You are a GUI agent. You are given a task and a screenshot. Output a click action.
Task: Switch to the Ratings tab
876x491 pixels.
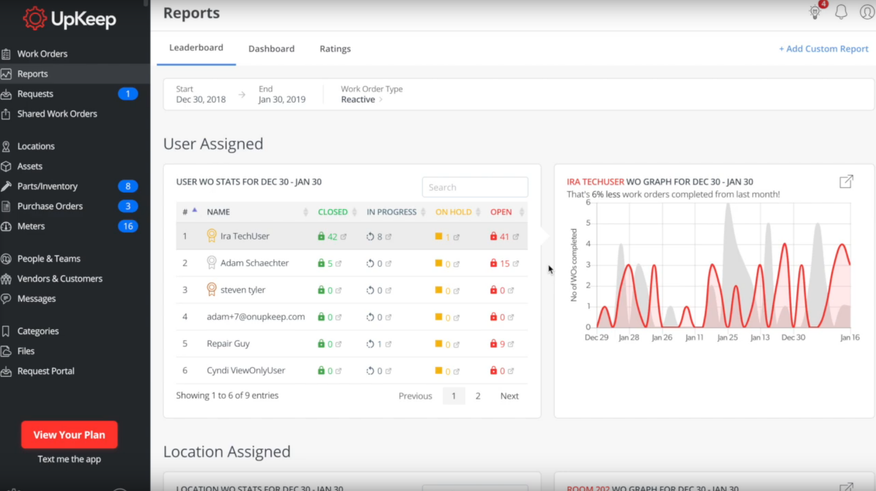(x=335, y=49)
